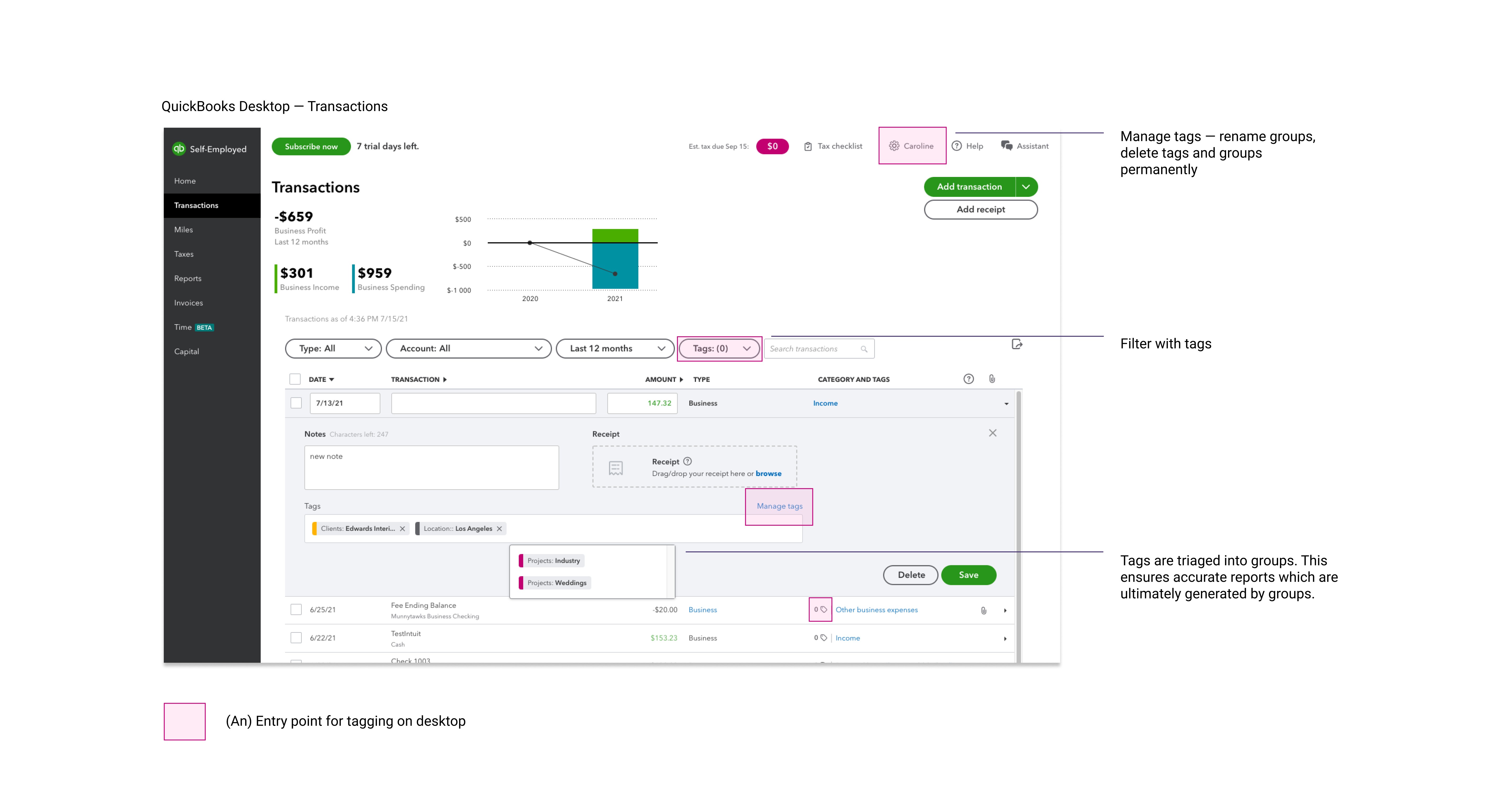
Task: Click the export transactions icon
Action: pyautogui.click(x=1017, y=344)
